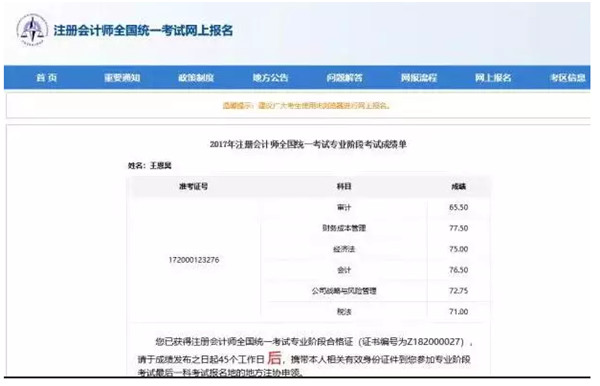Click the 科目 column header
The width and height of the screenshot is (600, 386).
[344, 187]
